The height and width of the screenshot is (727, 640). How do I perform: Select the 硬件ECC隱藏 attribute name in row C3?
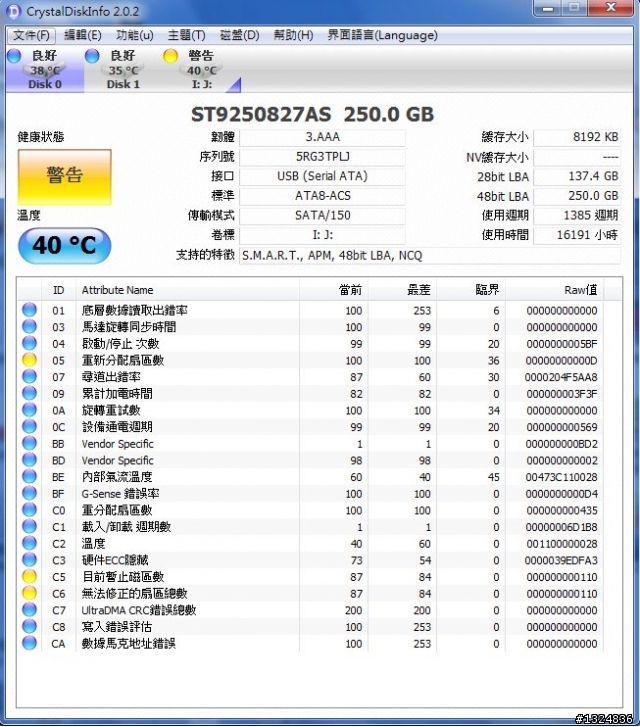[115, 560]
